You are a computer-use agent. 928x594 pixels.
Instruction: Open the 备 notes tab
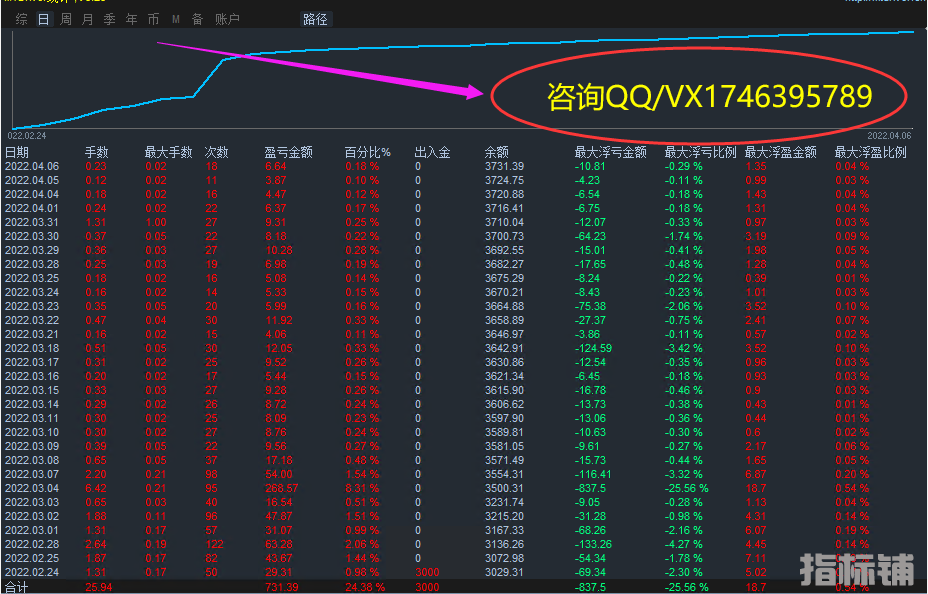[x=197, y=19]
